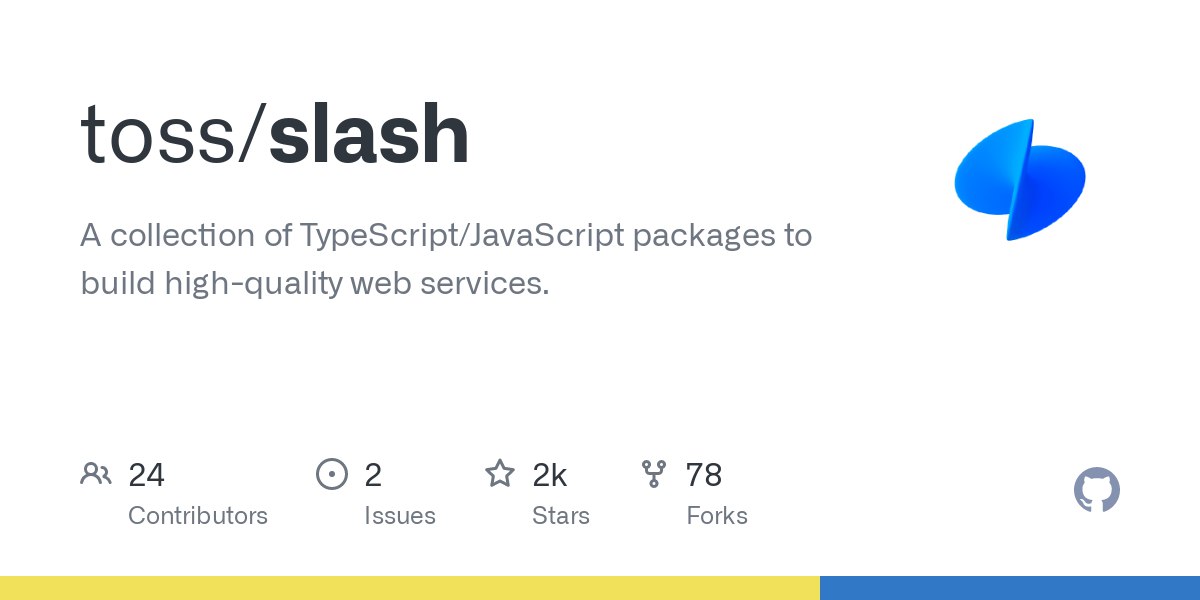Screen dimensions: 1200x600
Task: Open the "Forks" label
Action: coord(717,516)
